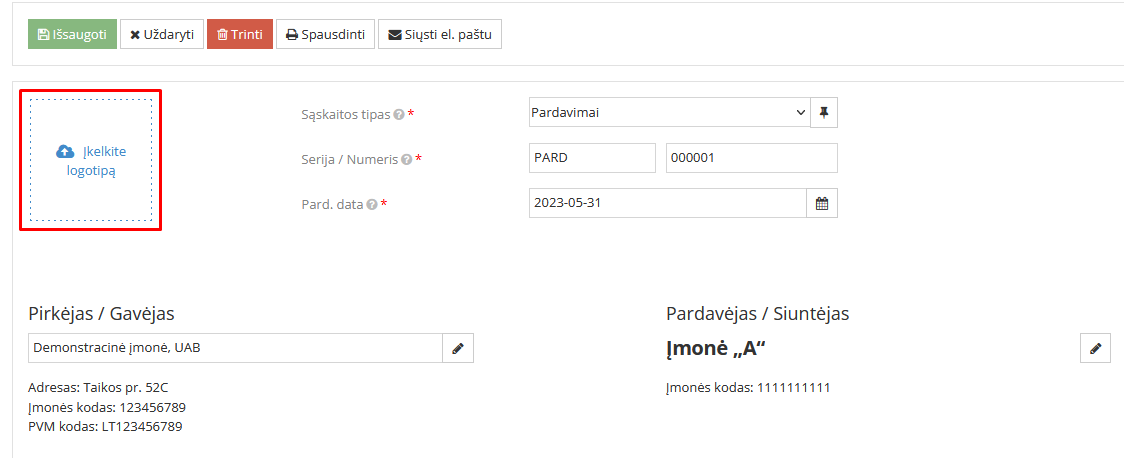Click the Įkelkite logotipą upload link
Viewport: 1124px width, 458px height.
(x=105, y=161)
